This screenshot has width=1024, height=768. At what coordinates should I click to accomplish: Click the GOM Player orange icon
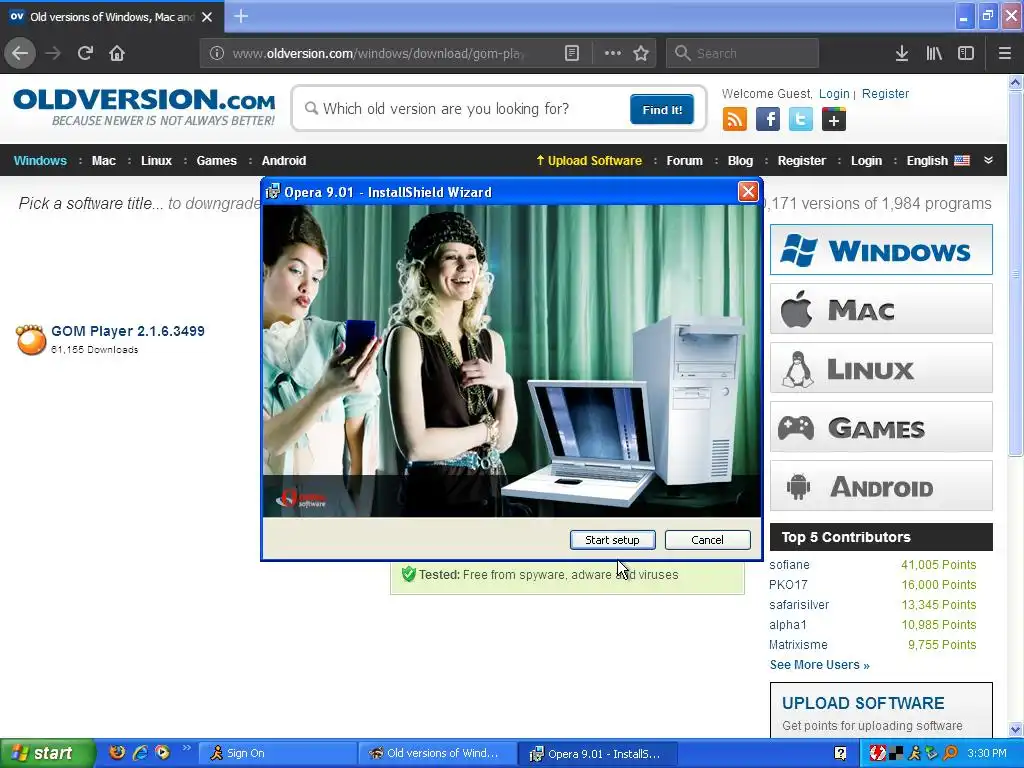tap(31, 340)
